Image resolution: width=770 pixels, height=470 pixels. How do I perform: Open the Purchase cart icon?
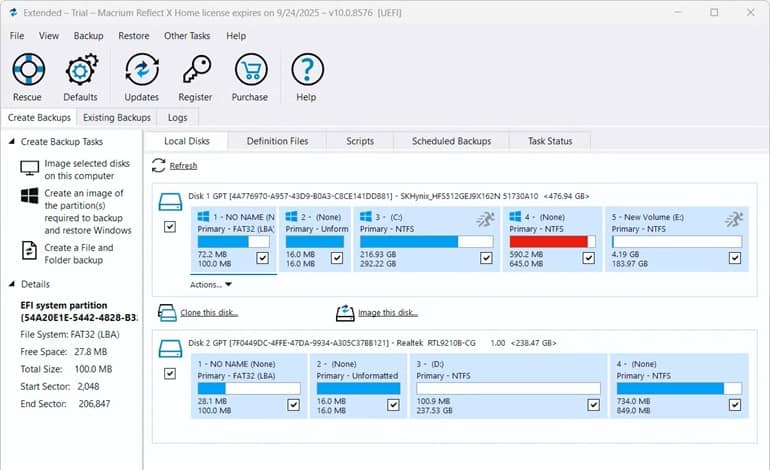251,69
